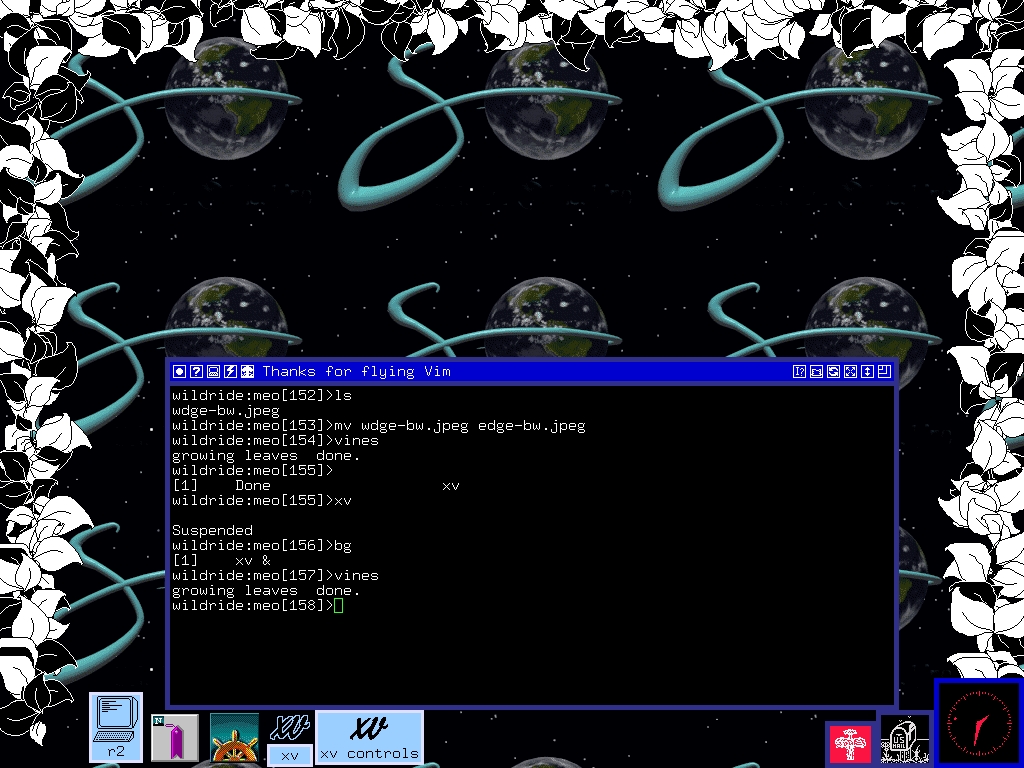This screenshot has width=1024, height=768.
Task: Open the ship's wheel Navigator icon
Action: [234, 737]
